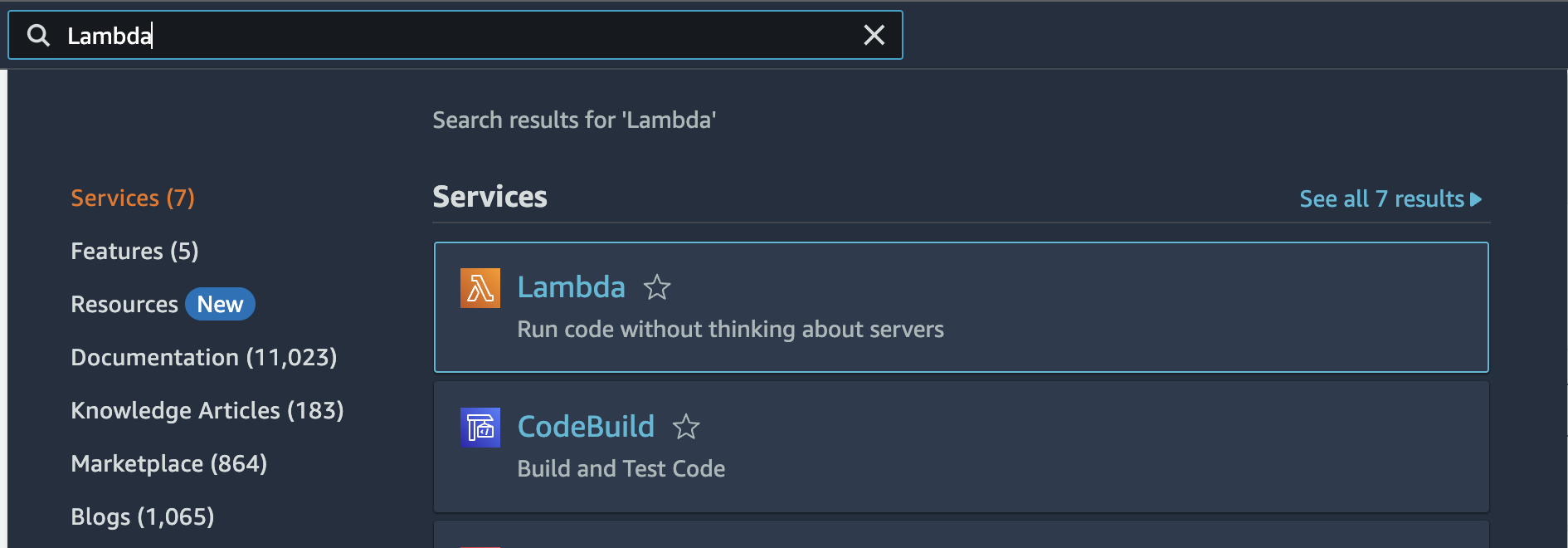Open the CodeBuild service link
Viewport: 1568px width, 548px height.
[586, 427]
